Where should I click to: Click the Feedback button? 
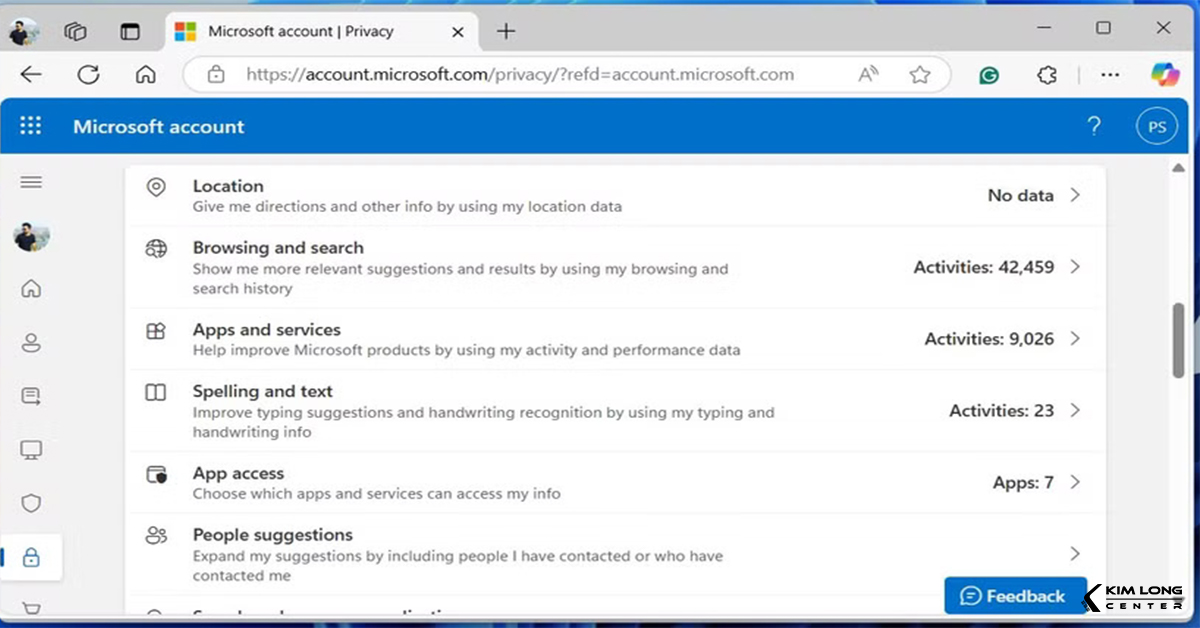1014,596
